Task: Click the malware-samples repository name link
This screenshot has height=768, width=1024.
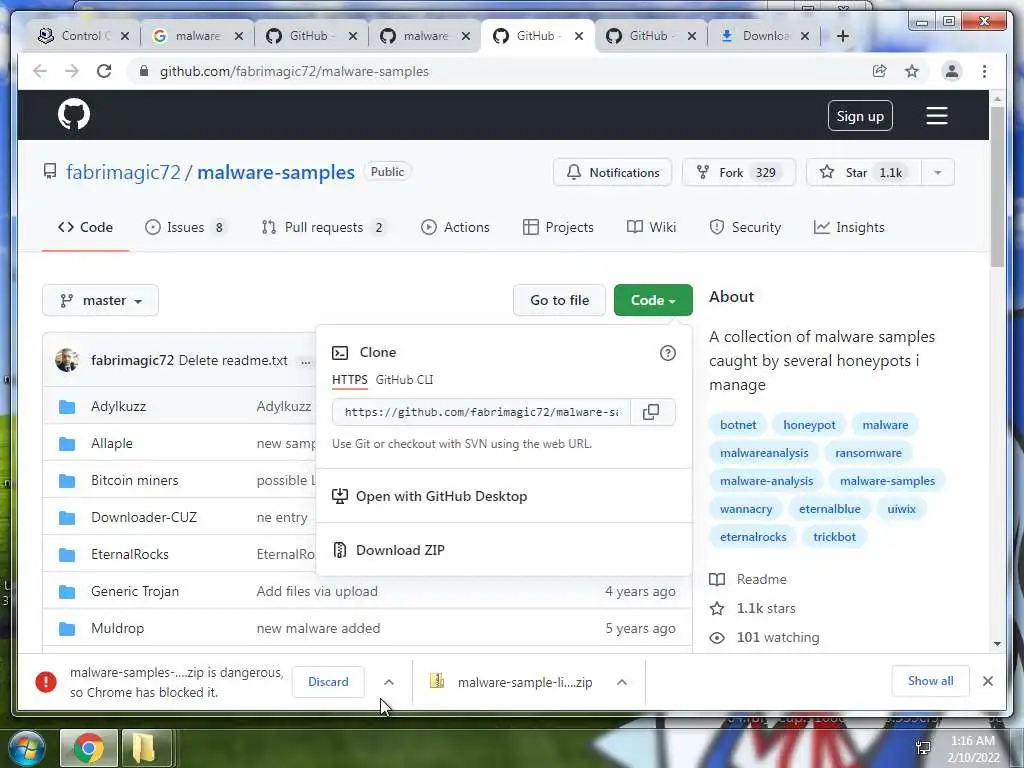Action: (276, 172)
